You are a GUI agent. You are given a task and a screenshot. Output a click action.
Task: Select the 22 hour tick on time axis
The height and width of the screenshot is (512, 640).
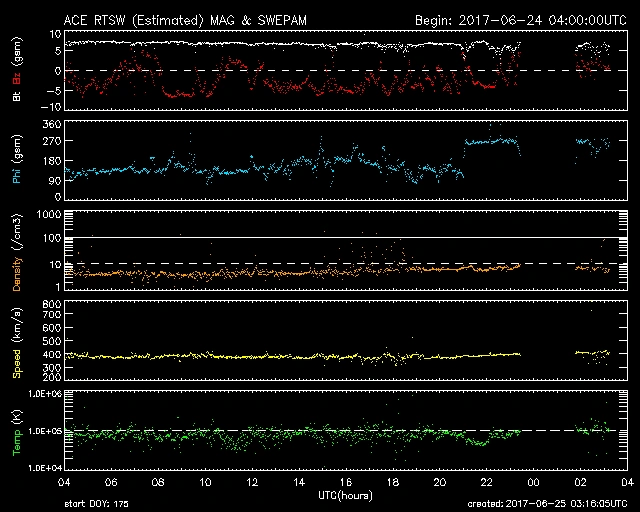(x=486, y=482)
